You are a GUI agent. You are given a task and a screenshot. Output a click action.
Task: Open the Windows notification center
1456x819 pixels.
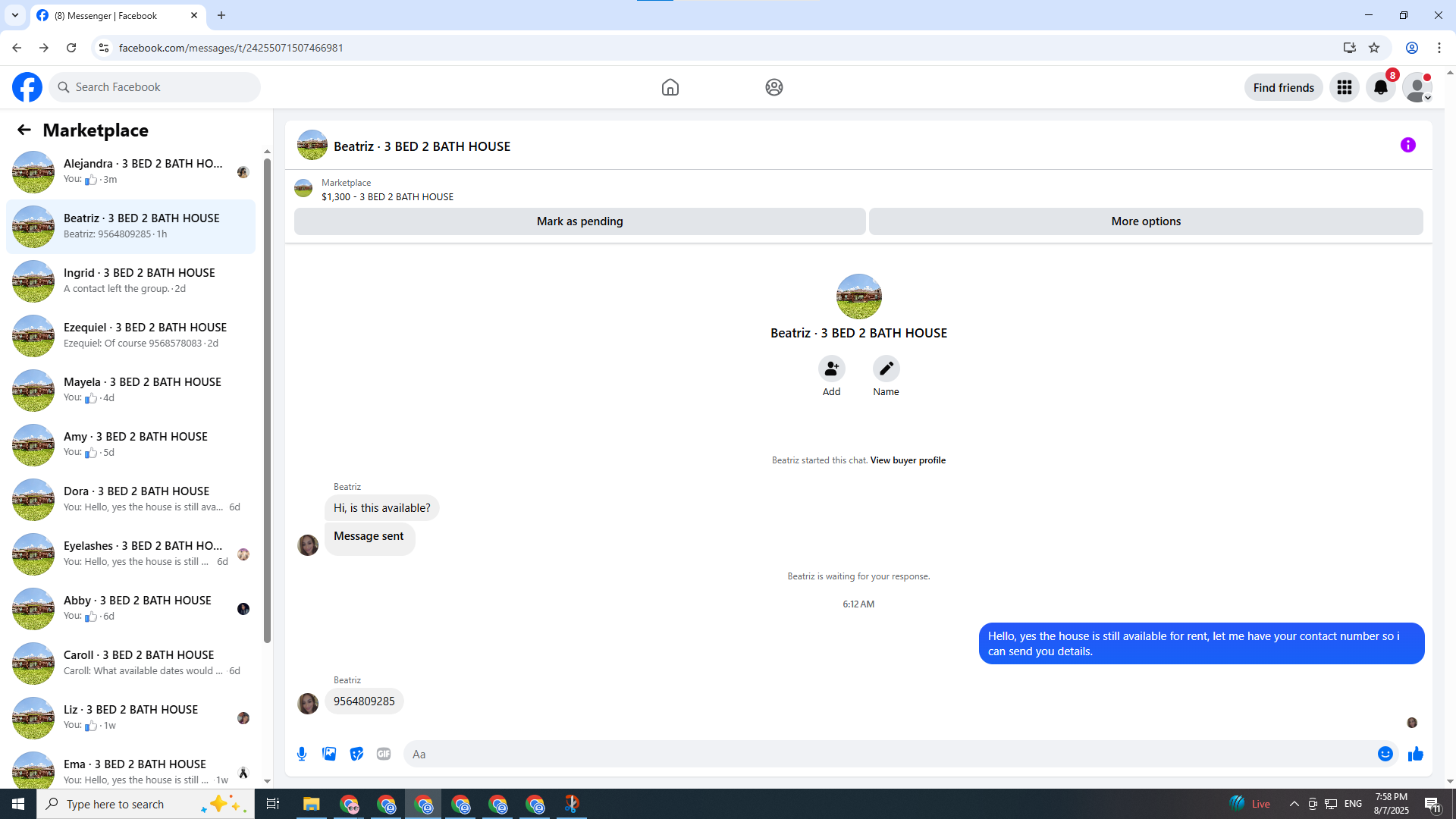click(x=1432, y=804)
